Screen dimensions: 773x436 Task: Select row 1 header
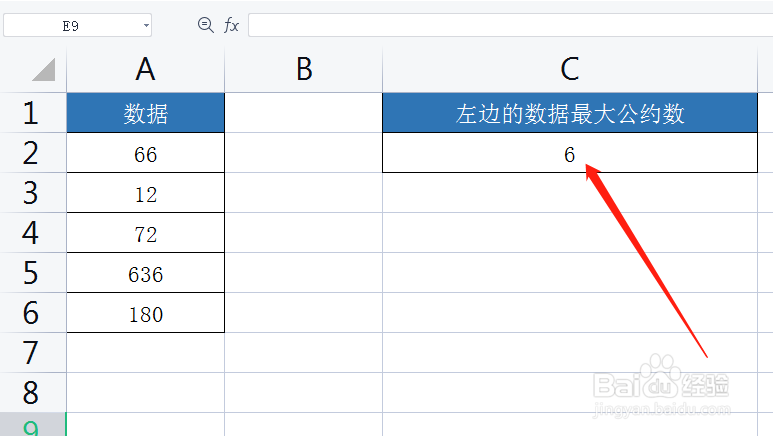pyautogui.click(x=32, y=113)
